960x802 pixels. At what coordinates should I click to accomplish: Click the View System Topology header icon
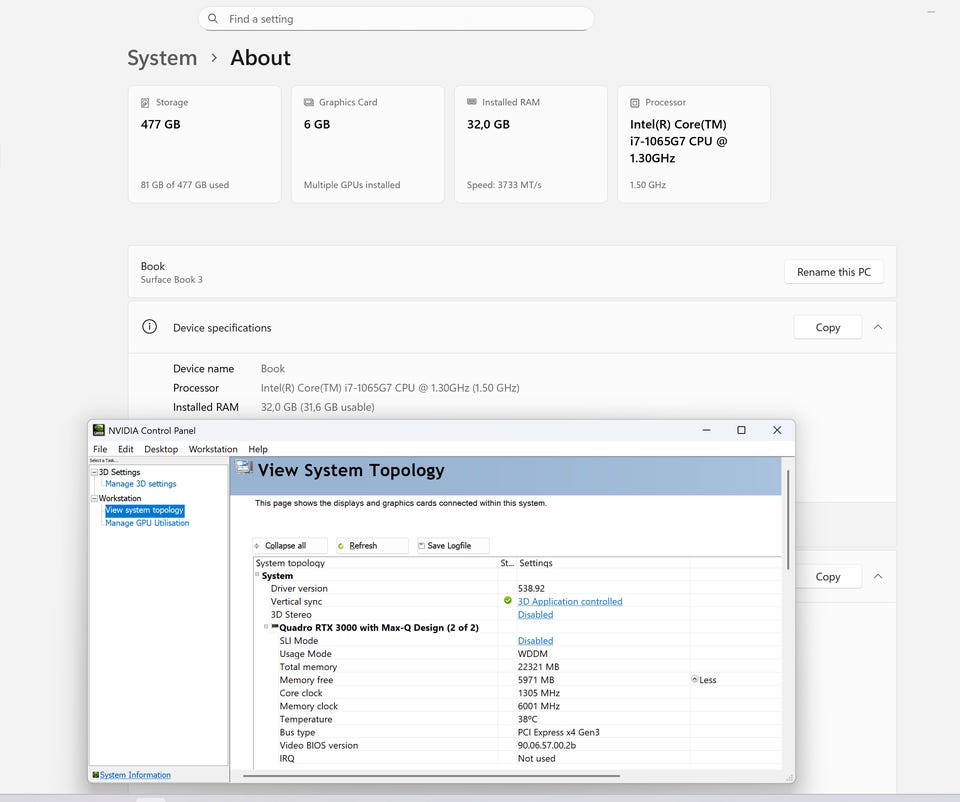point(244,468)
